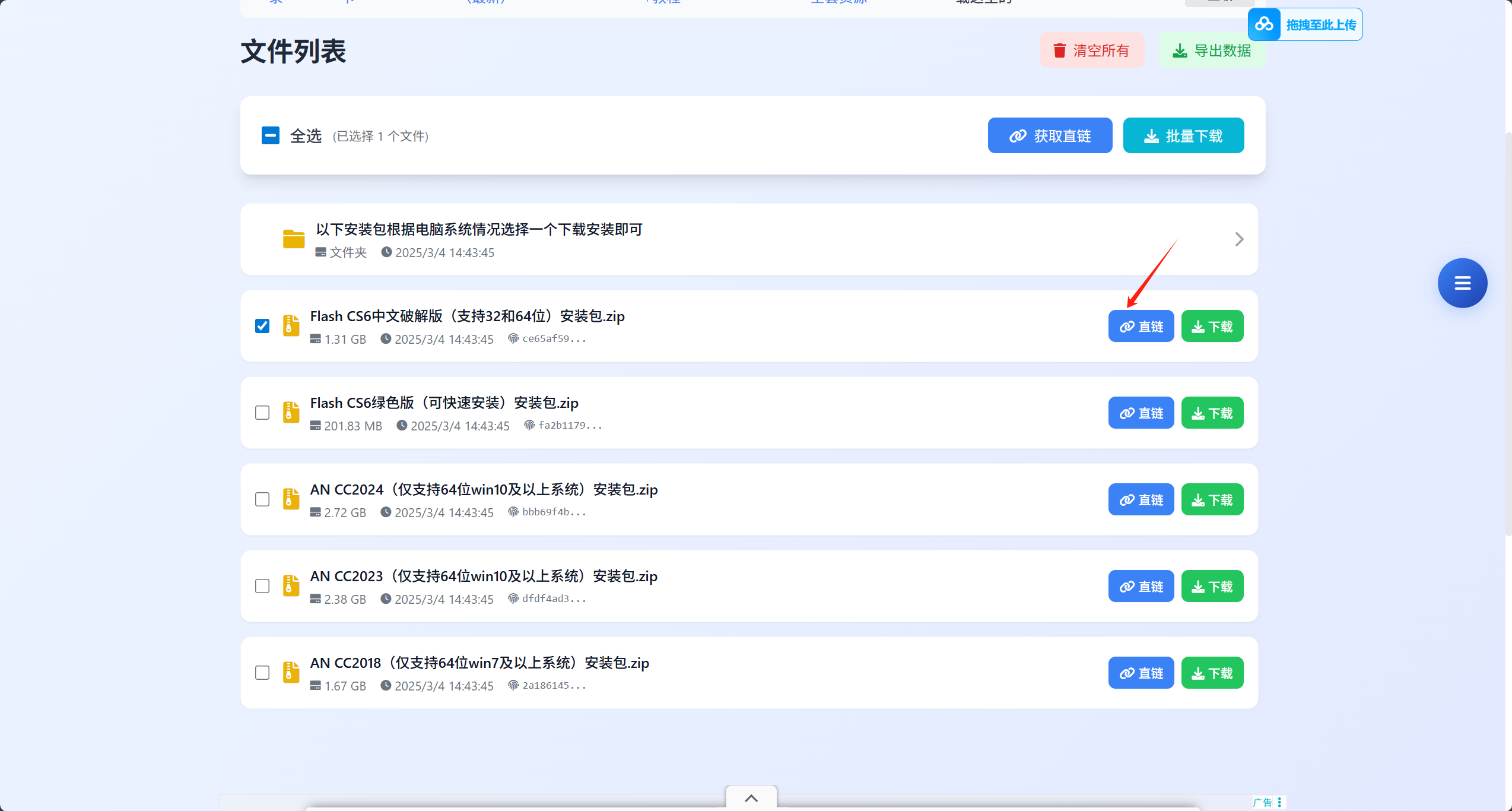The height and width of the screenshot is (811, 1512).
Task: Click the blue floating hamburger menu button
Action: tap(1462, 283)
